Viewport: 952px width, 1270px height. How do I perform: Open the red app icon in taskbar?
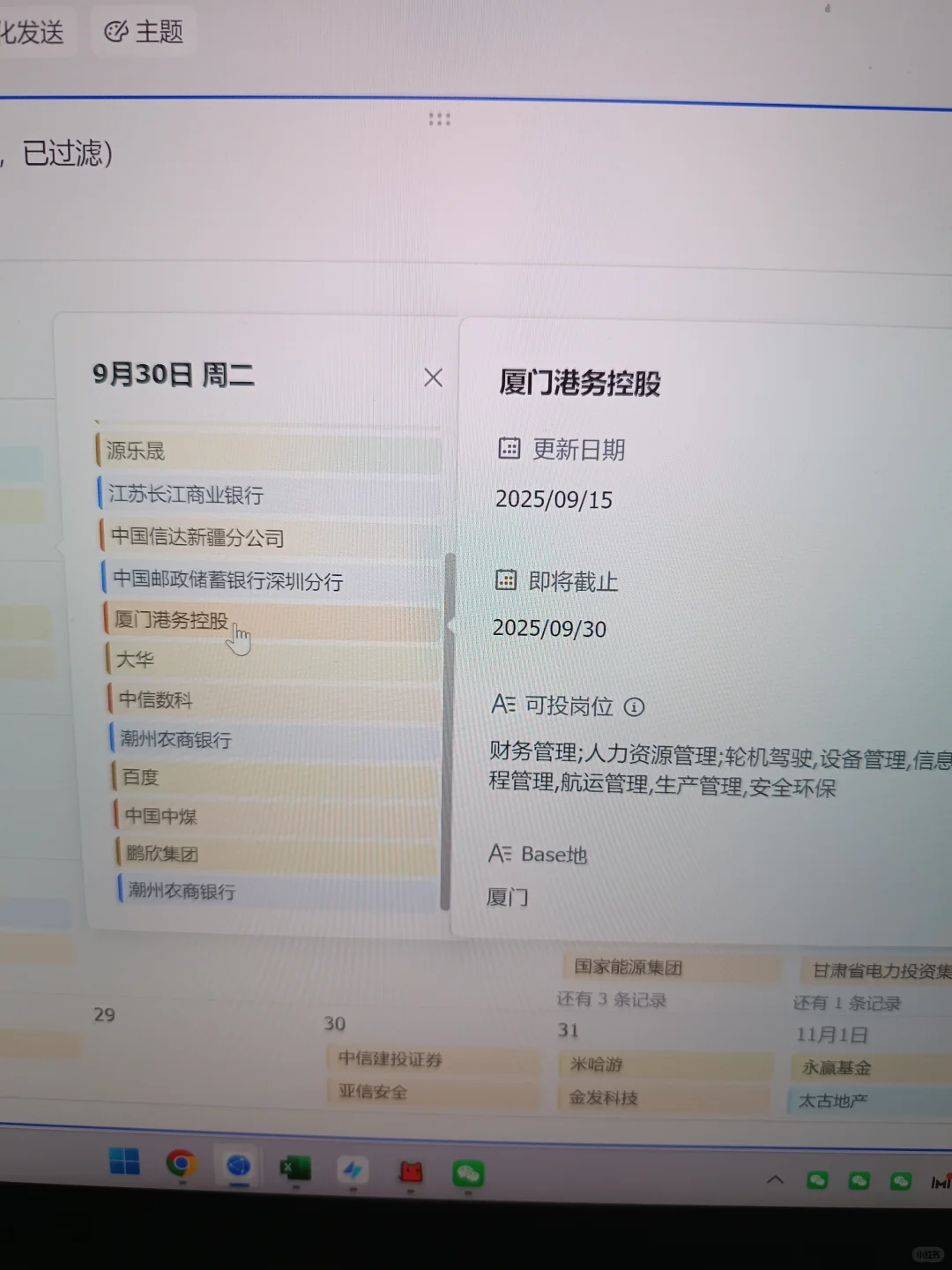click(411, 1172)
